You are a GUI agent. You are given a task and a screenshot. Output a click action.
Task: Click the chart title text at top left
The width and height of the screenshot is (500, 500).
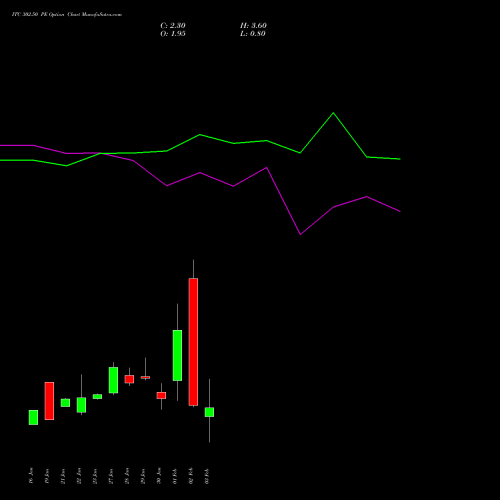click(67, 15)
